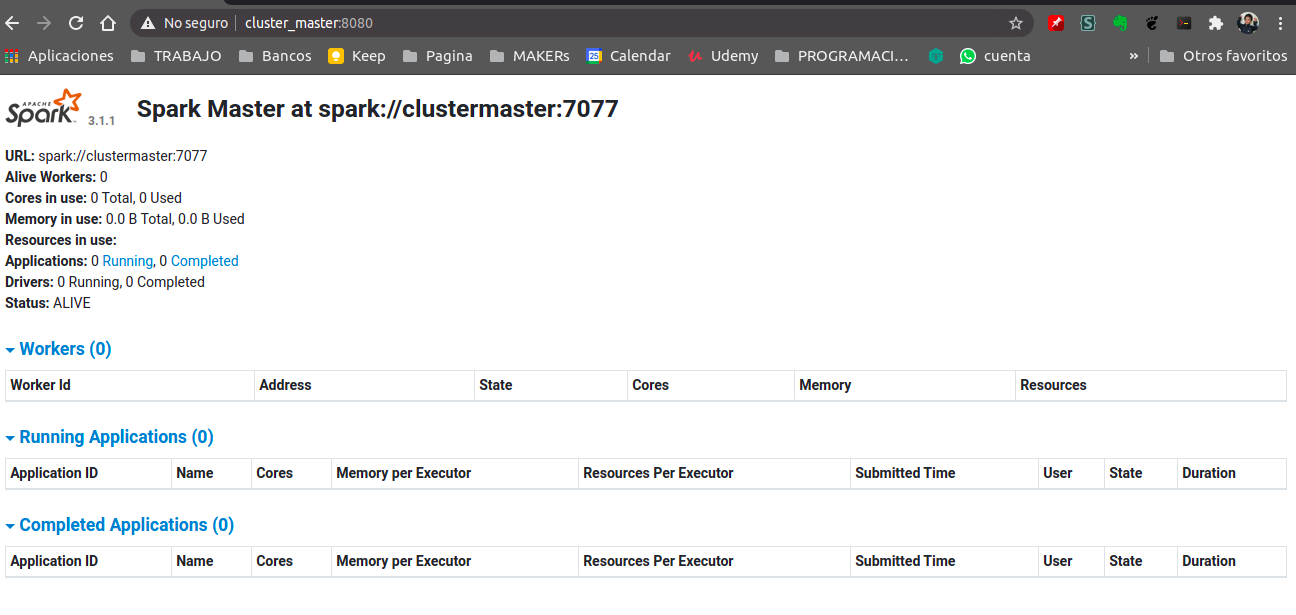Open the Aplicaciones apps grid shortcut

pyautogui.click(x=61, y=56)
